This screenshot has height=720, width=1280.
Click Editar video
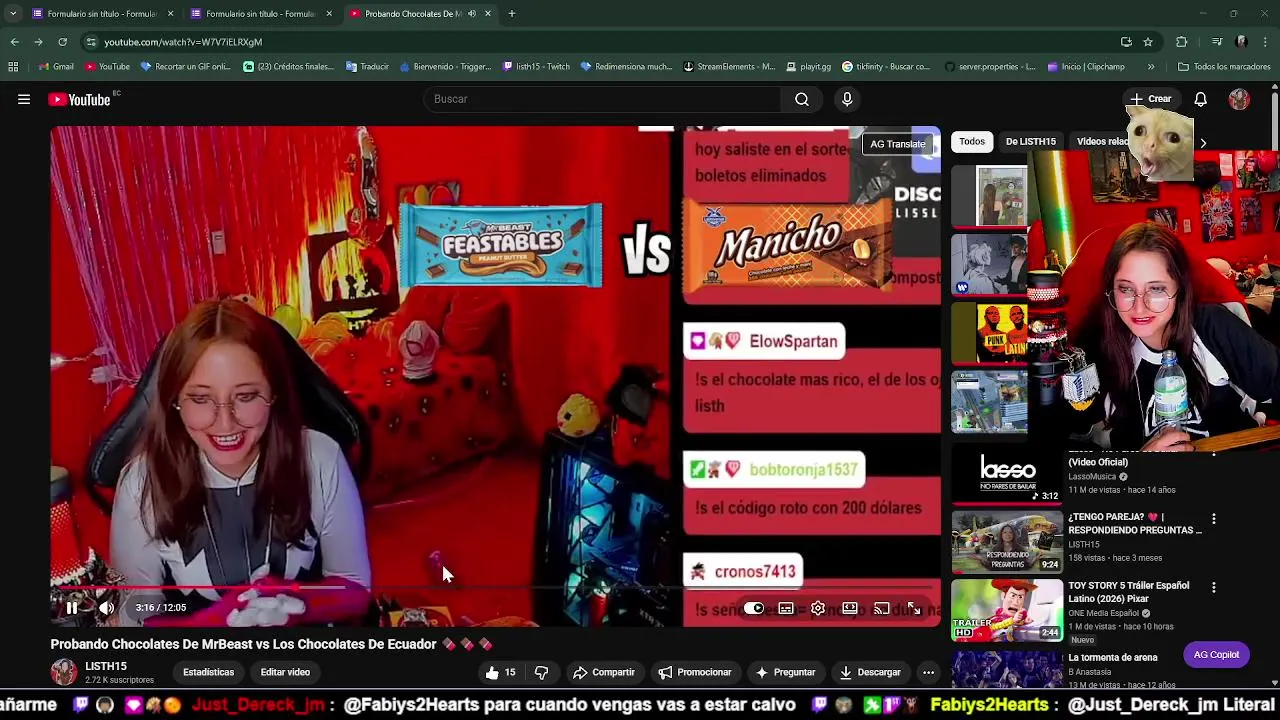pyautogui.click(x=286, y=672)
